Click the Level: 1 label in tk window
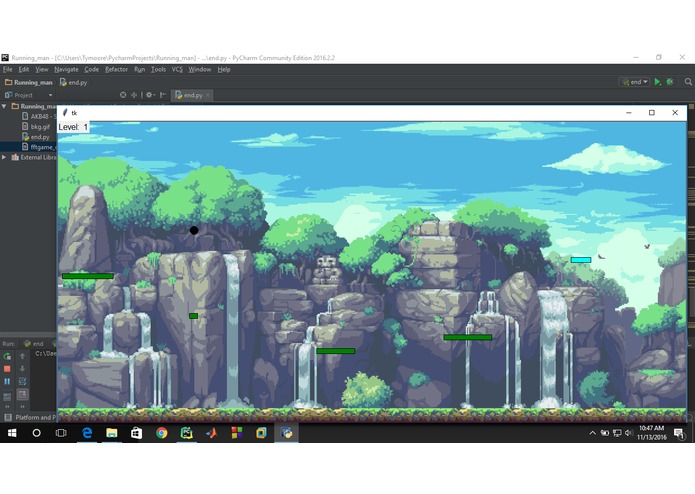This screenshot has height=494, width=695. 74,127
